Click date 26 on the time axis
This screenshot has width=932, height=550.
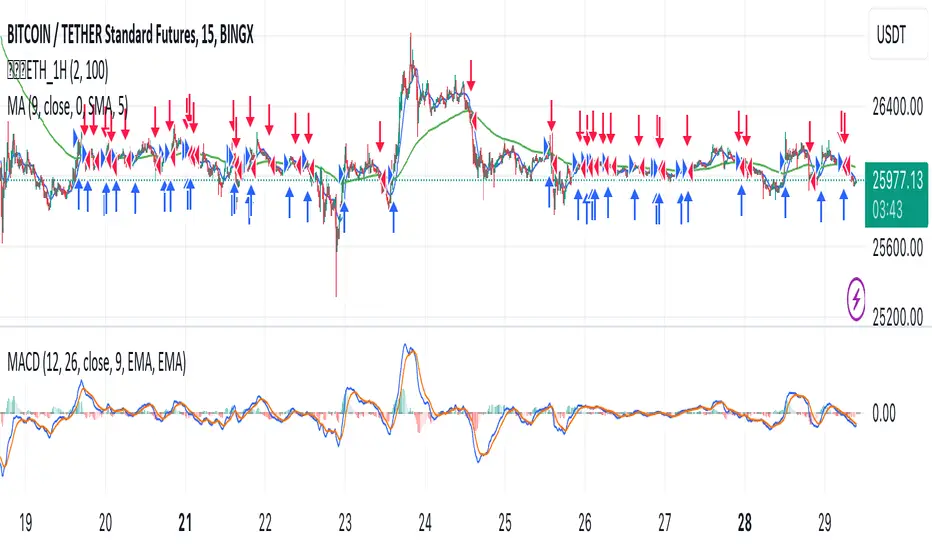coord(584,523)
